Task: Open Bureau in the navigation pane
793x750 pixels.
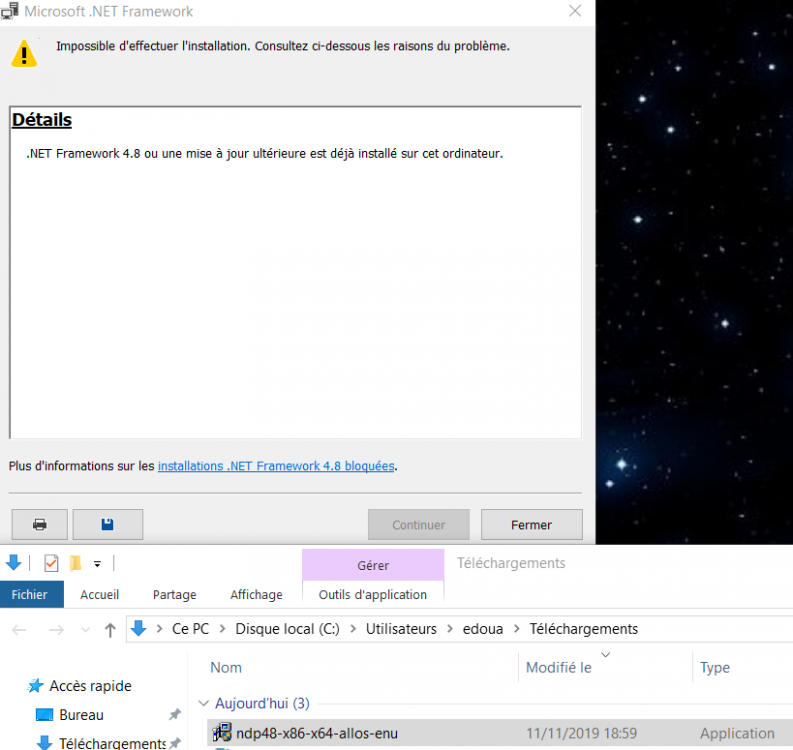Action: point(81,715)
